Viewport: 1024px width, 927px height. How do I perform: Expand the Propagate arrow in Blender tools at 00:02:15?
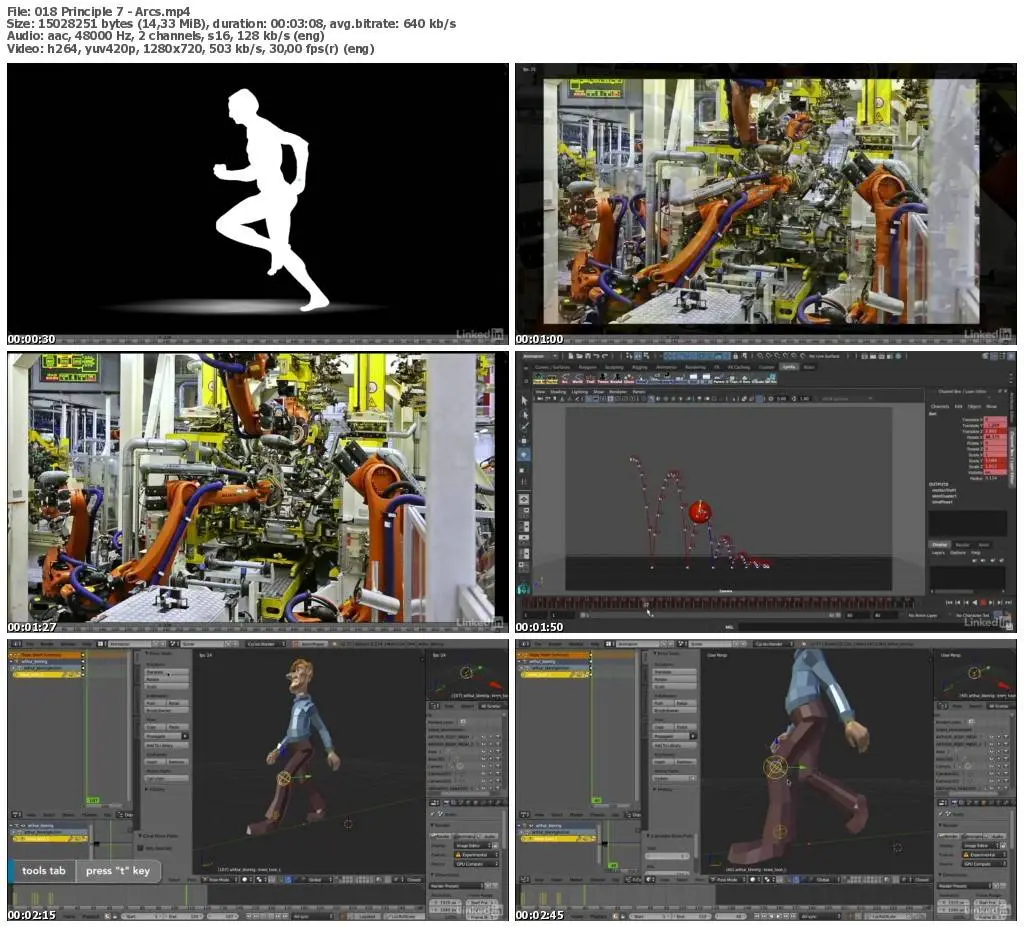(x=185, y=736)
